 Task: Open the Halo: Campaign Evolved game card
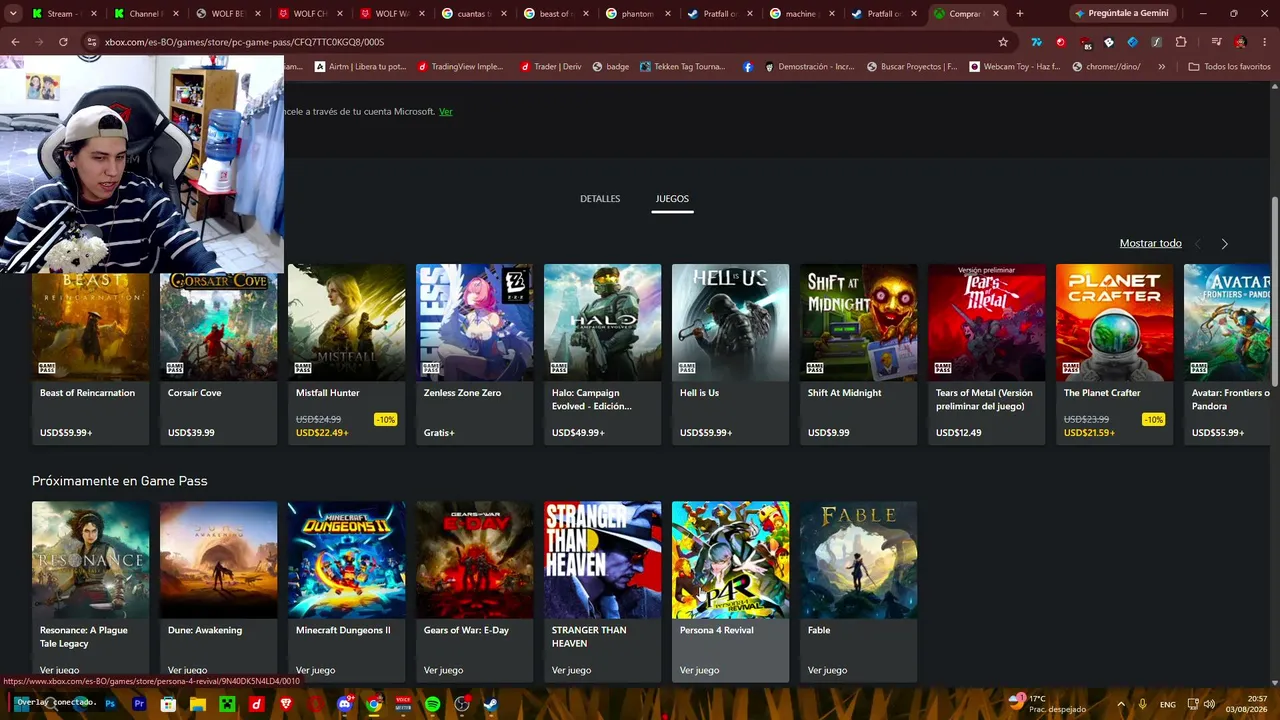[x=602, y=354]
